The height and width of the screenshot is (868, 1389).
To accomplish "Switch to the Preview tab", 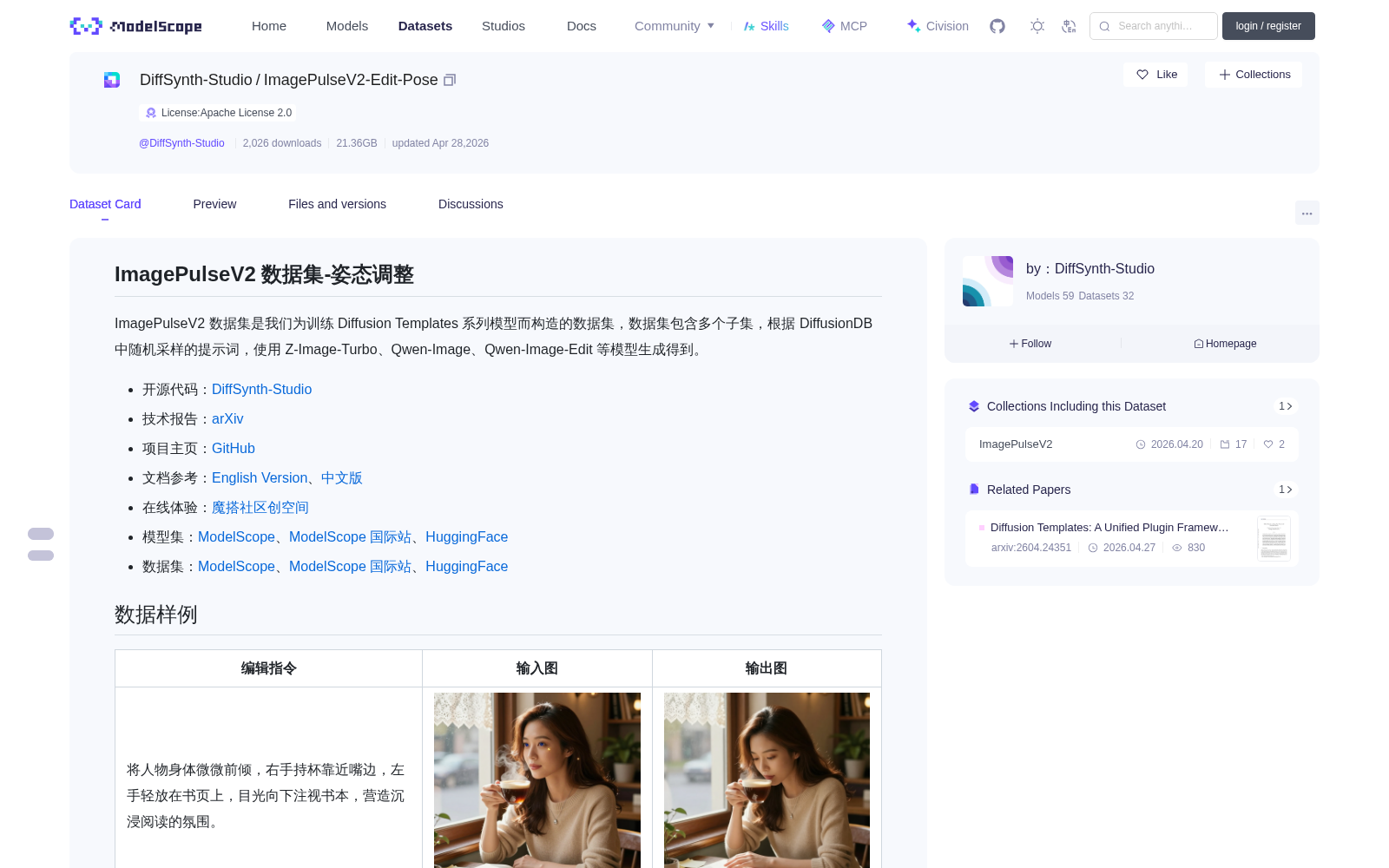I will (x=214, y=204).
